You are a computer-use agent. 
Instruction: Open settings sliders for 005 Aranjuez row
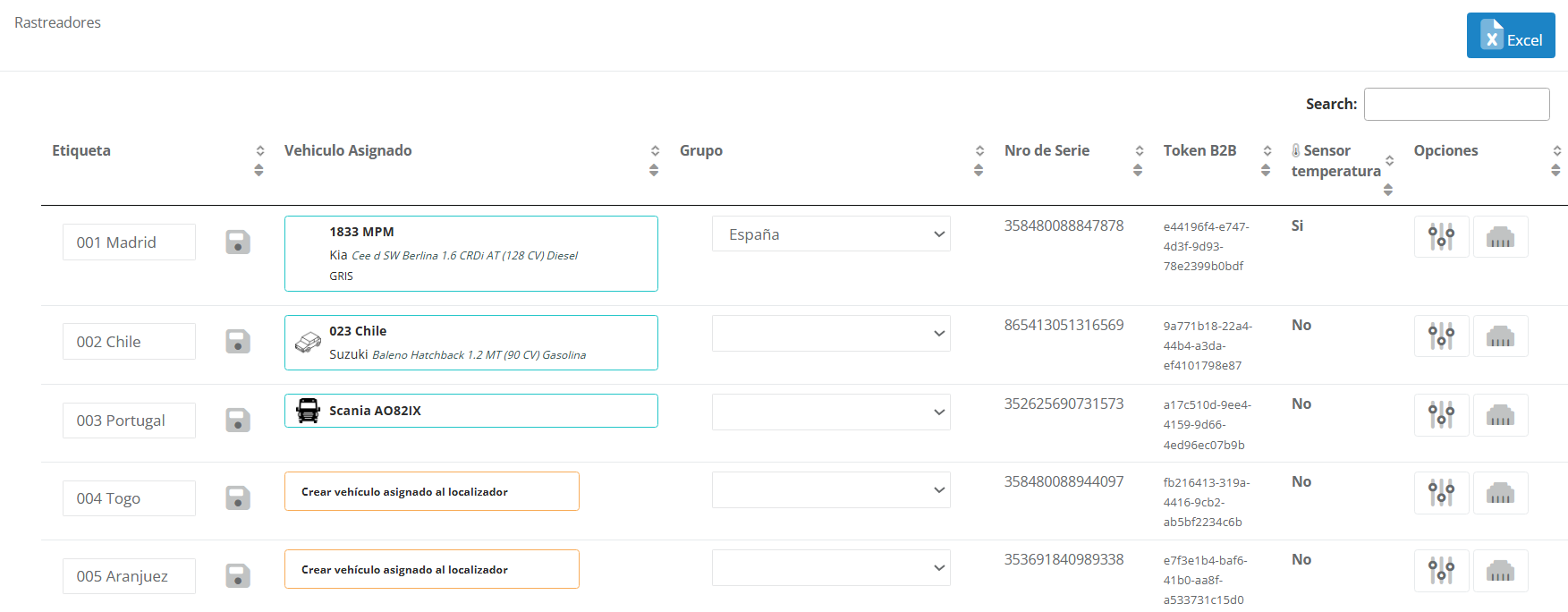pos(1441,571)
